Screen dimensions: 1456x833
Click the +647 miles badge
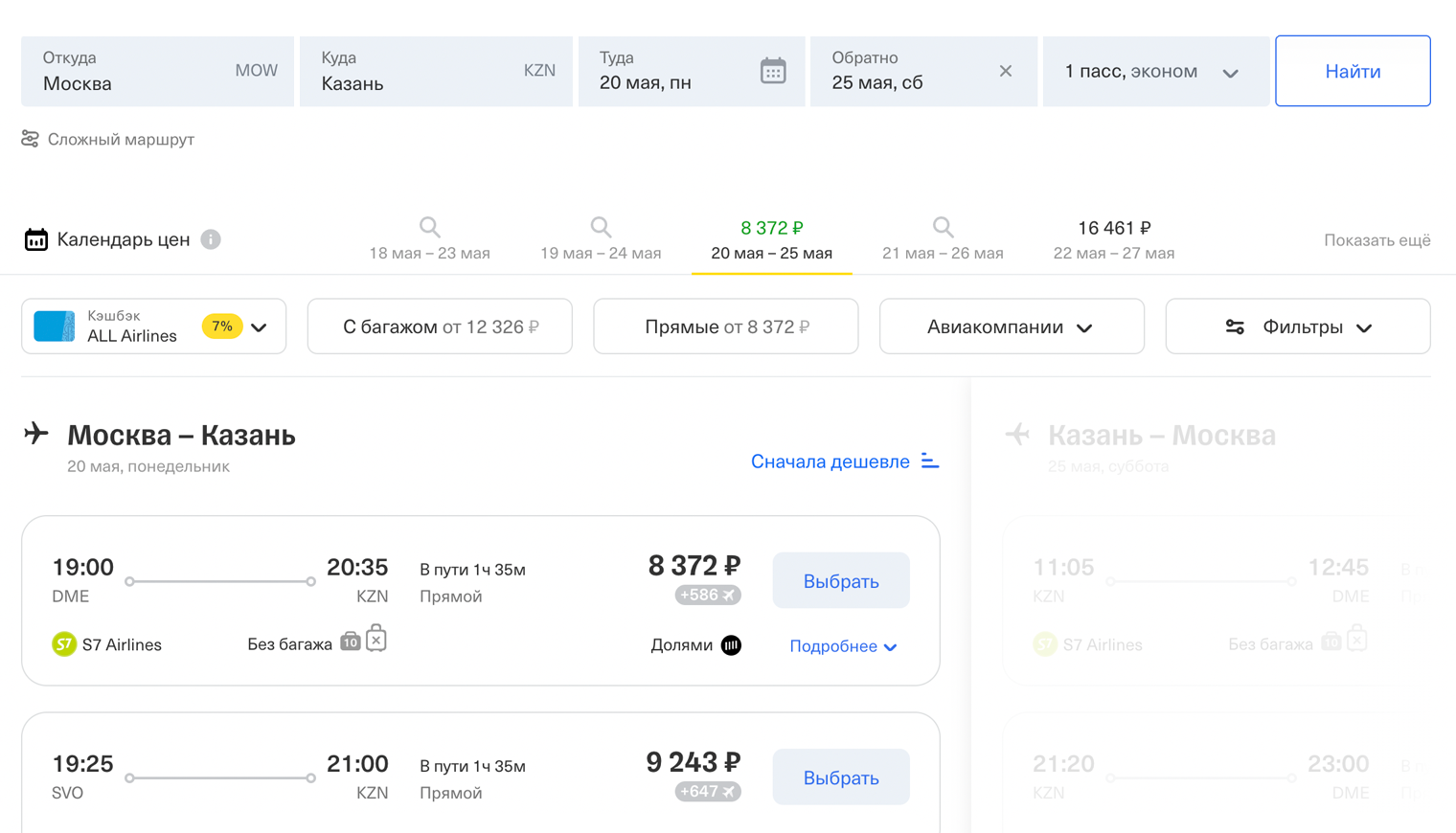[708, 792]
